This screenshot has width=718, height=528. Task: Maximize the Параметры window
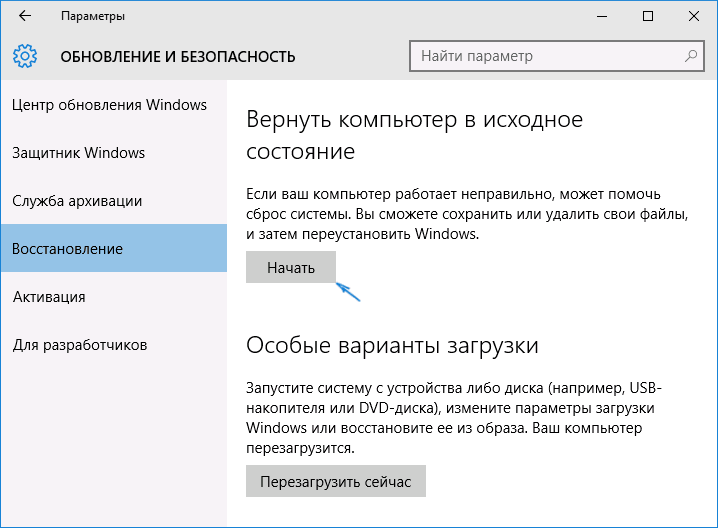click(x=647, y=16)
